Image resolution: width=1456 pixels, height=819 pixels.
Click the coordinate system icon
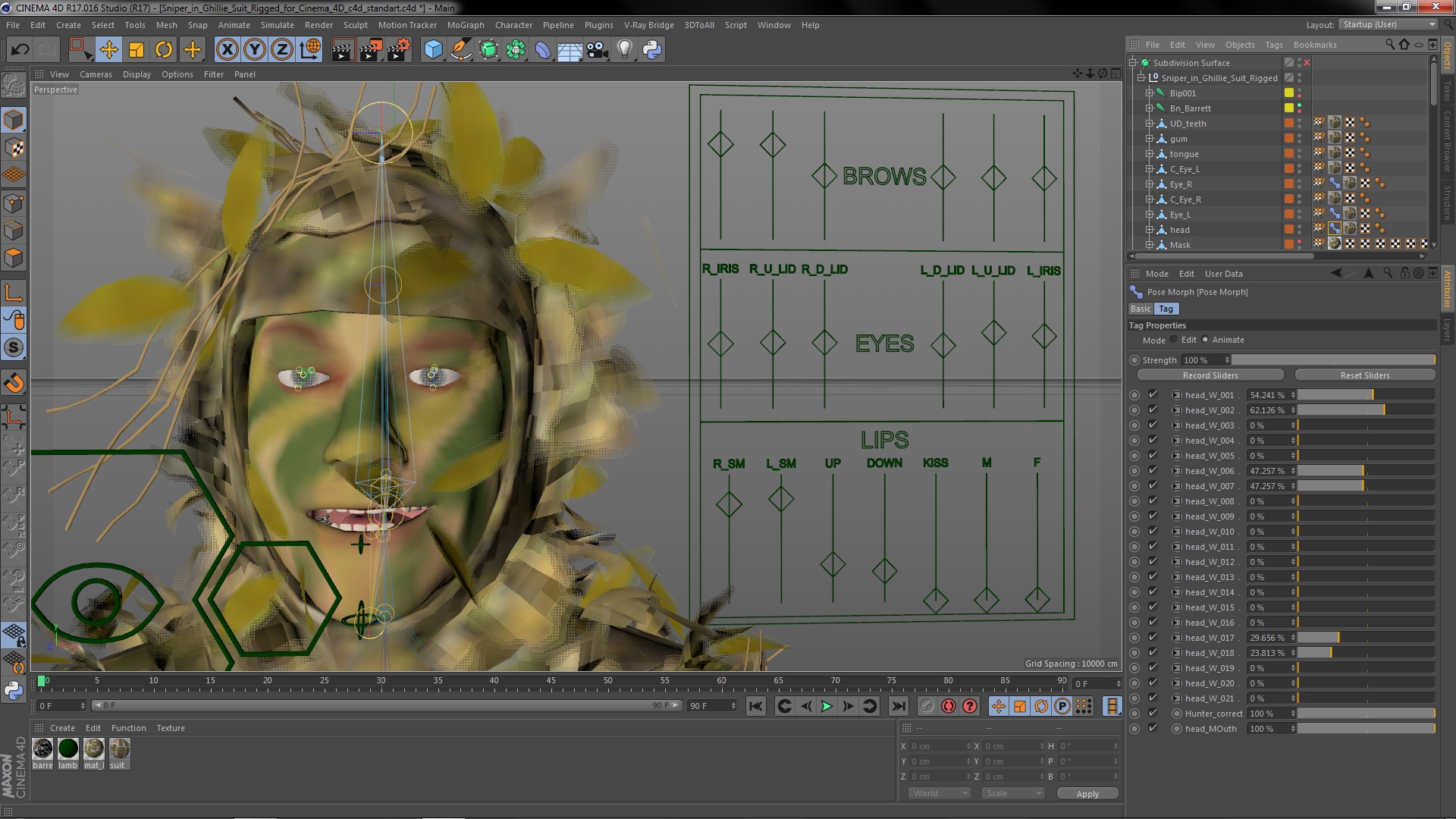tap(310, 50)
